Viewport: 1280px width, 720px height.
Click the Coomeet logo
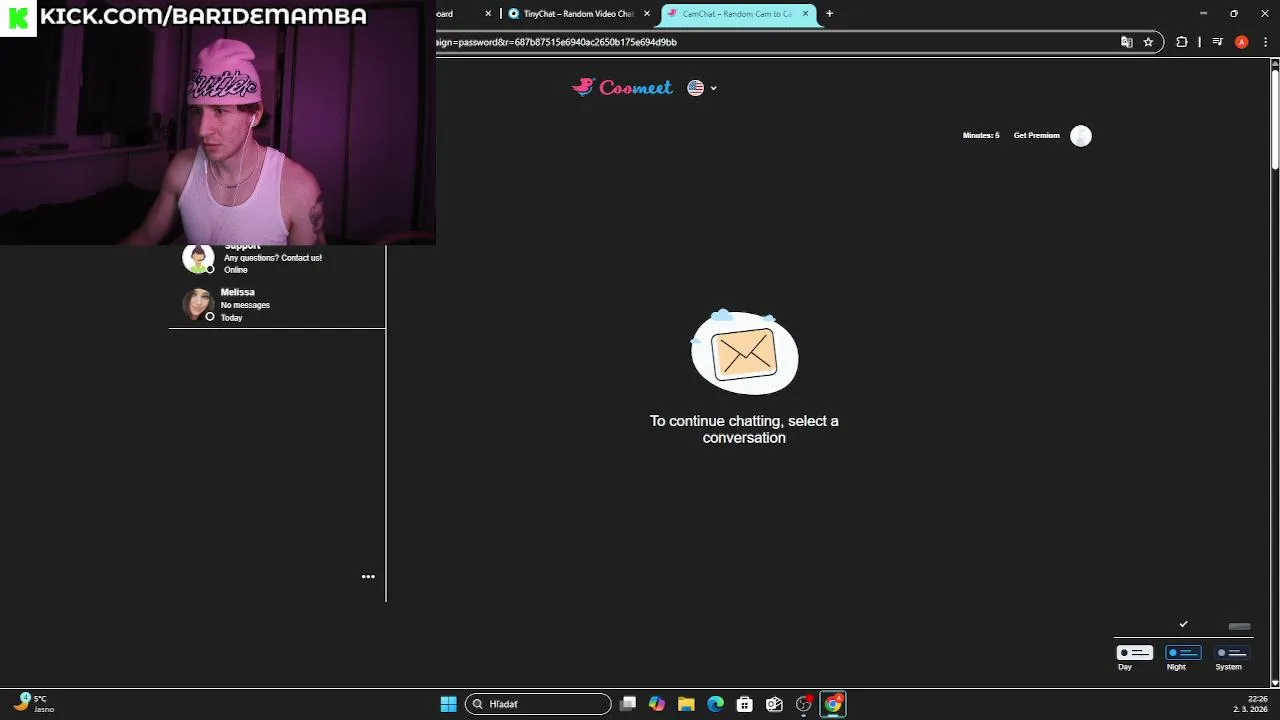tap(622, 88)
